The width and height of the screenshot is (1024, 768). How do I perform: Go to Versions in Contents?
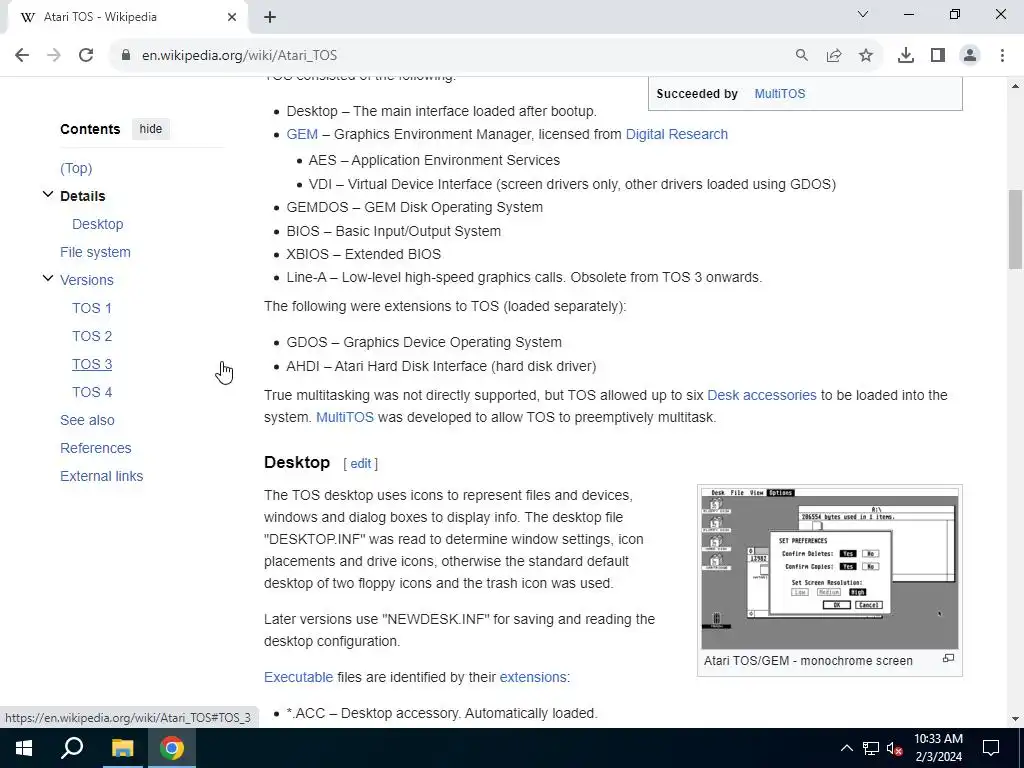pyautogui.click(x=87, y=280)
